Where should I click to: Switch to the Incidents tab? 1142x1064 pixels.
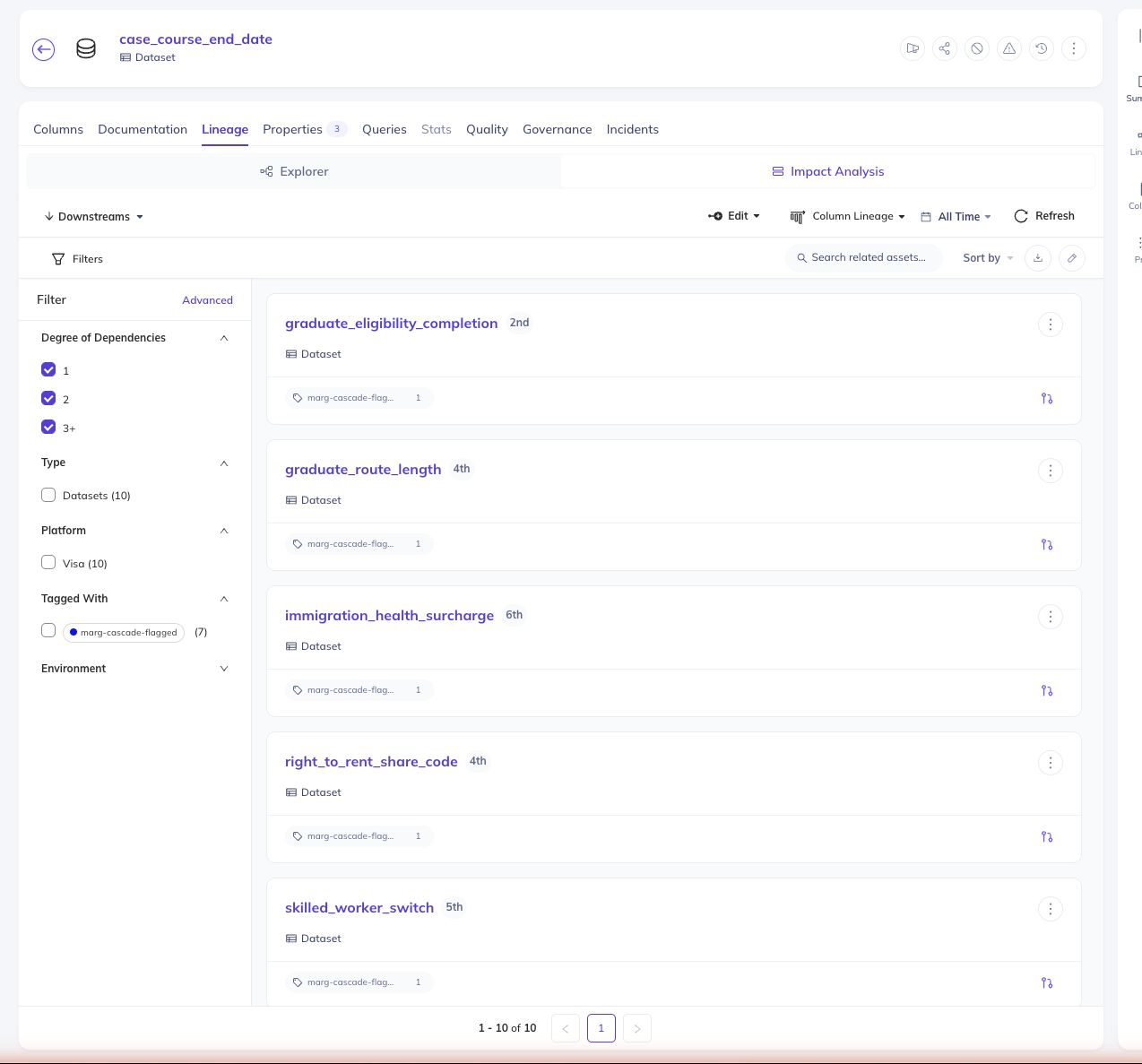pos(632,129)
